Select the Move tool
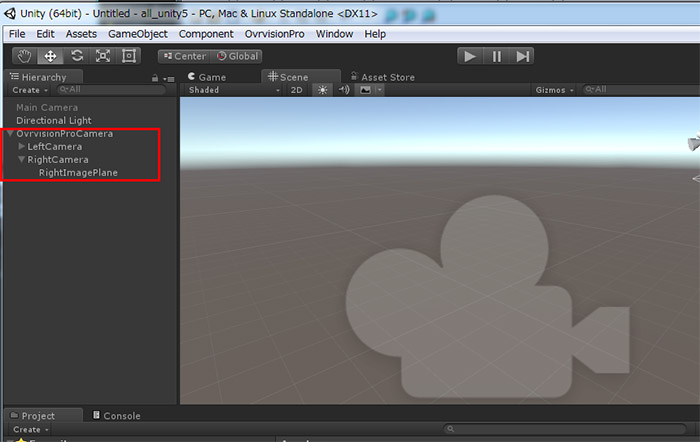This screenshot has width=700, height=442. [51, 56]
